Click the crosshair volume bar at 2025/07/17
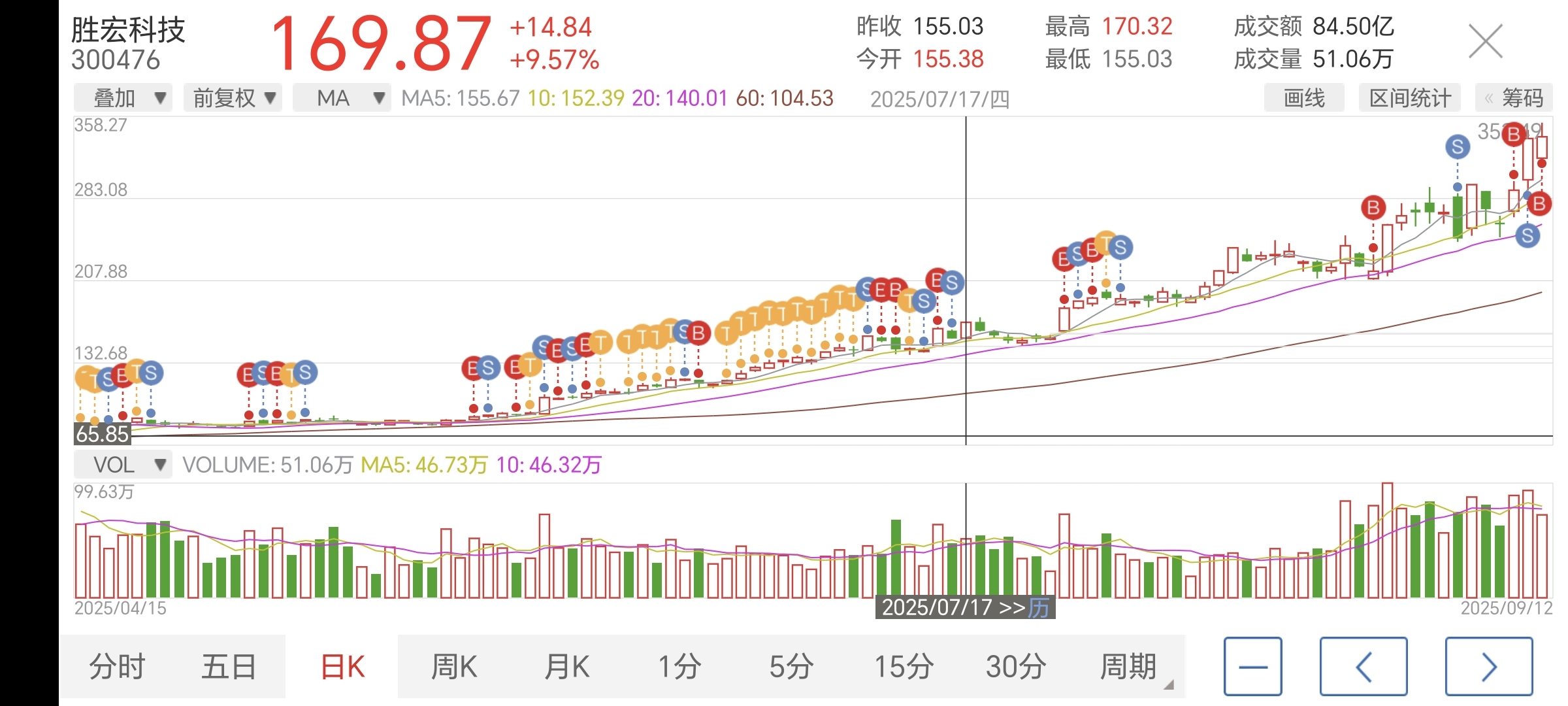Viewport: 1568px width, 706px height. coord(966,567)
